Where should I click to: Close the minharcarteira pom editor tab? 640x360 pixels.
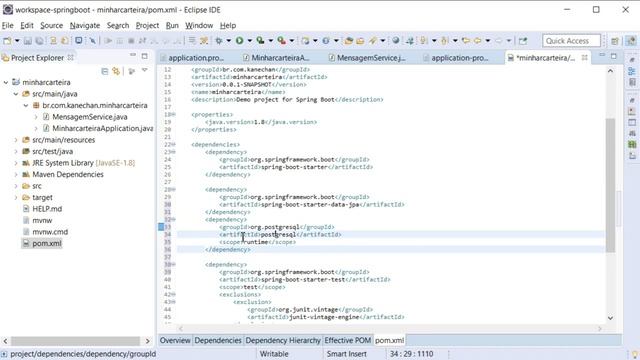click(x=584, y=58)
